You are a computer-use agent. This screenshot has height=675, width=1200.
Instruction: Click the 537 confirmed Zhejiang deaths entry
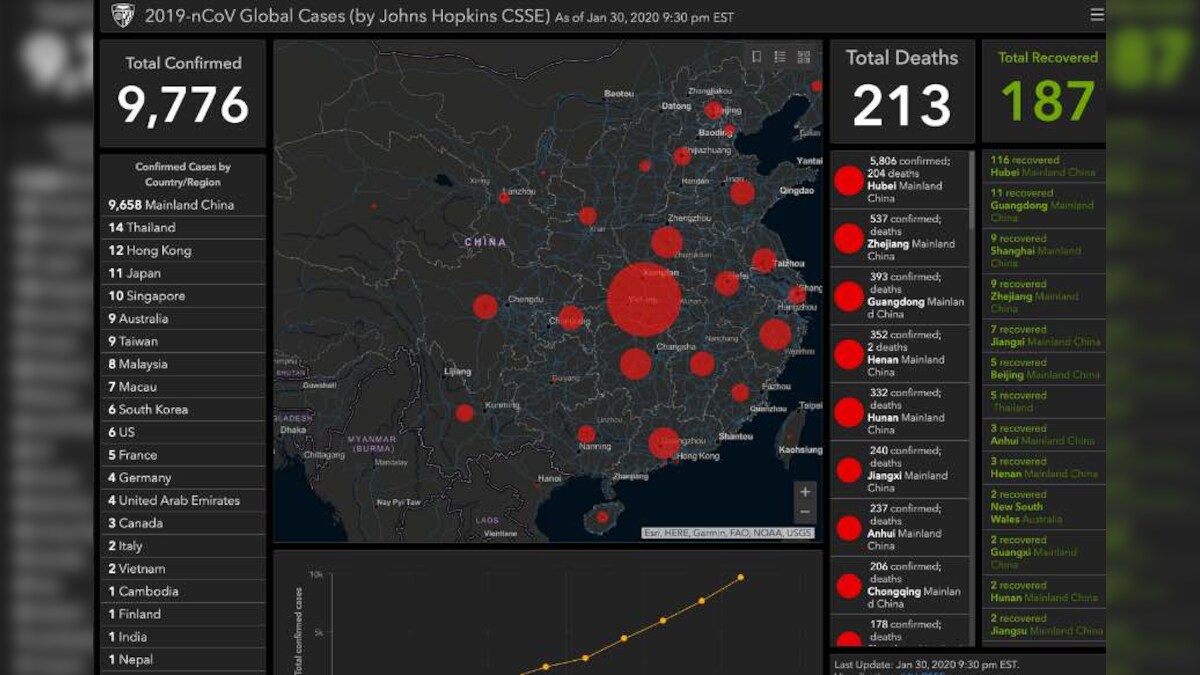905,237
